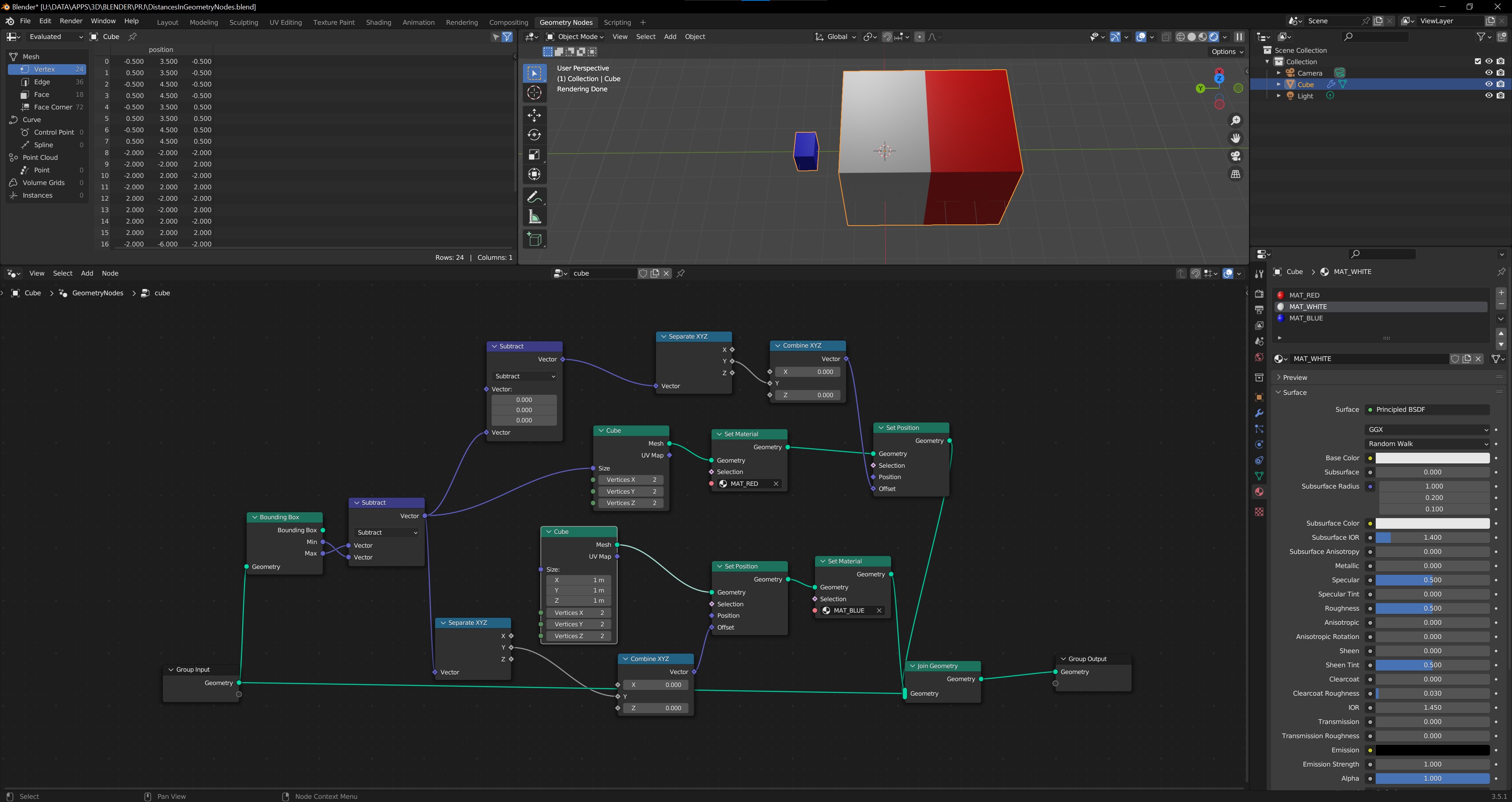The width and height of the screenshot is (1512, 802).
Task: Expand the Preview panel
Action: [1294, 378]
